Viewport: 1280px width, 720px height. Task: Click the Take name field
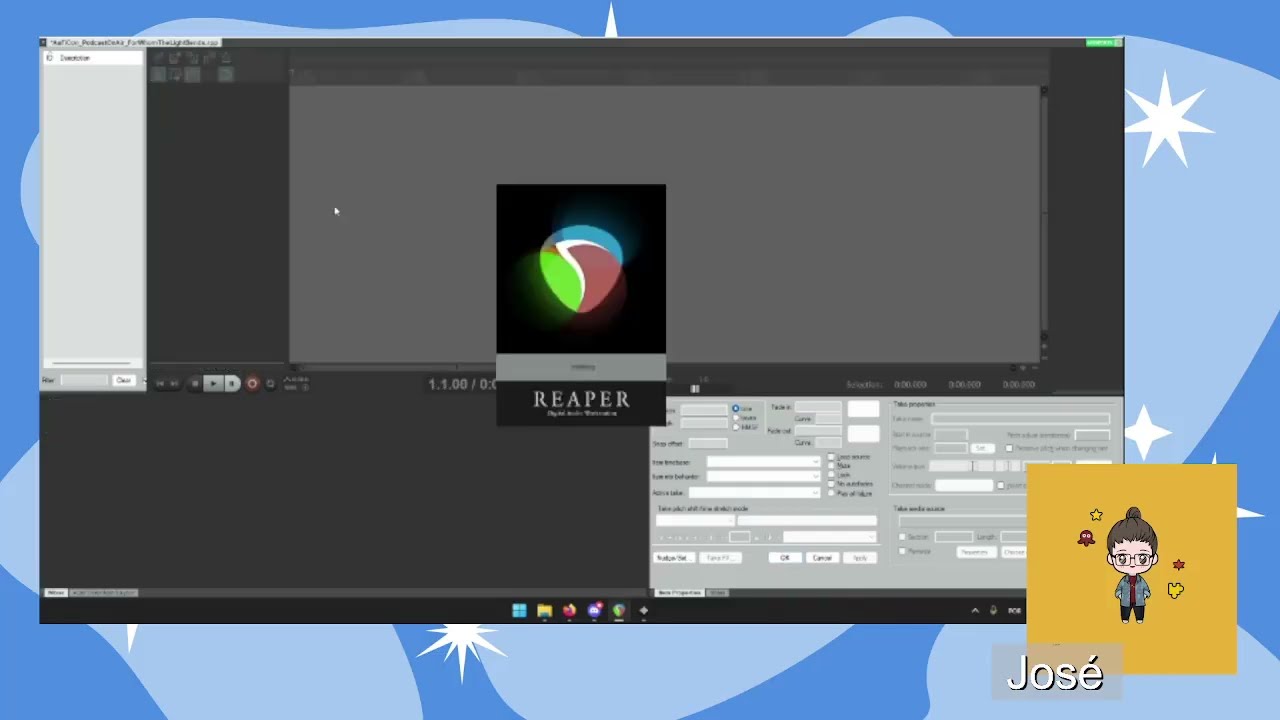[x=1021, y=419]
